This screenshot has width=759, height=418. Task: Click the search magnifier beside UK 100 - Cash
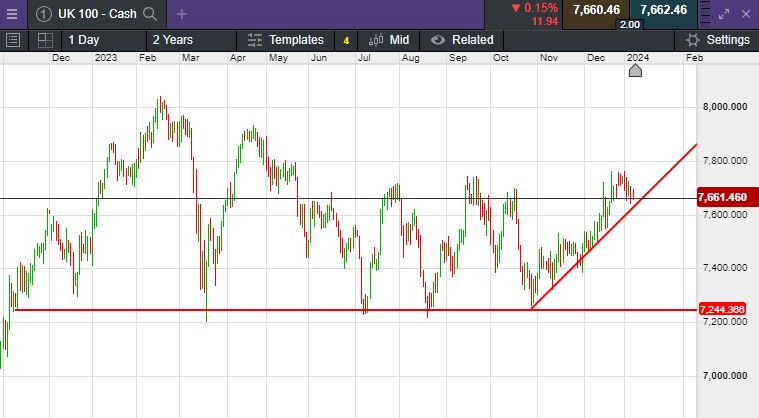click(150, 14)
